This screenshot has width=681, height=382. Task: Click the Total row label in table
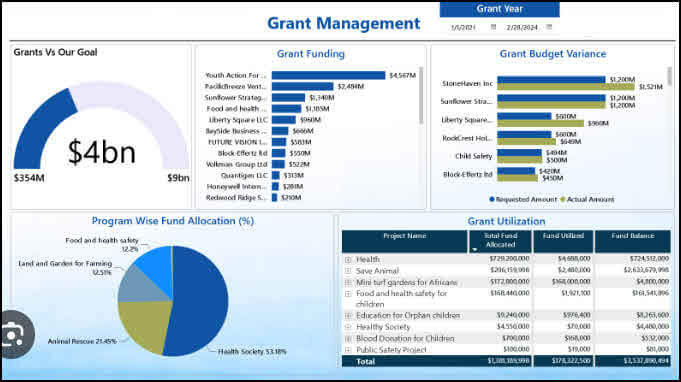(x=365, y=361)
